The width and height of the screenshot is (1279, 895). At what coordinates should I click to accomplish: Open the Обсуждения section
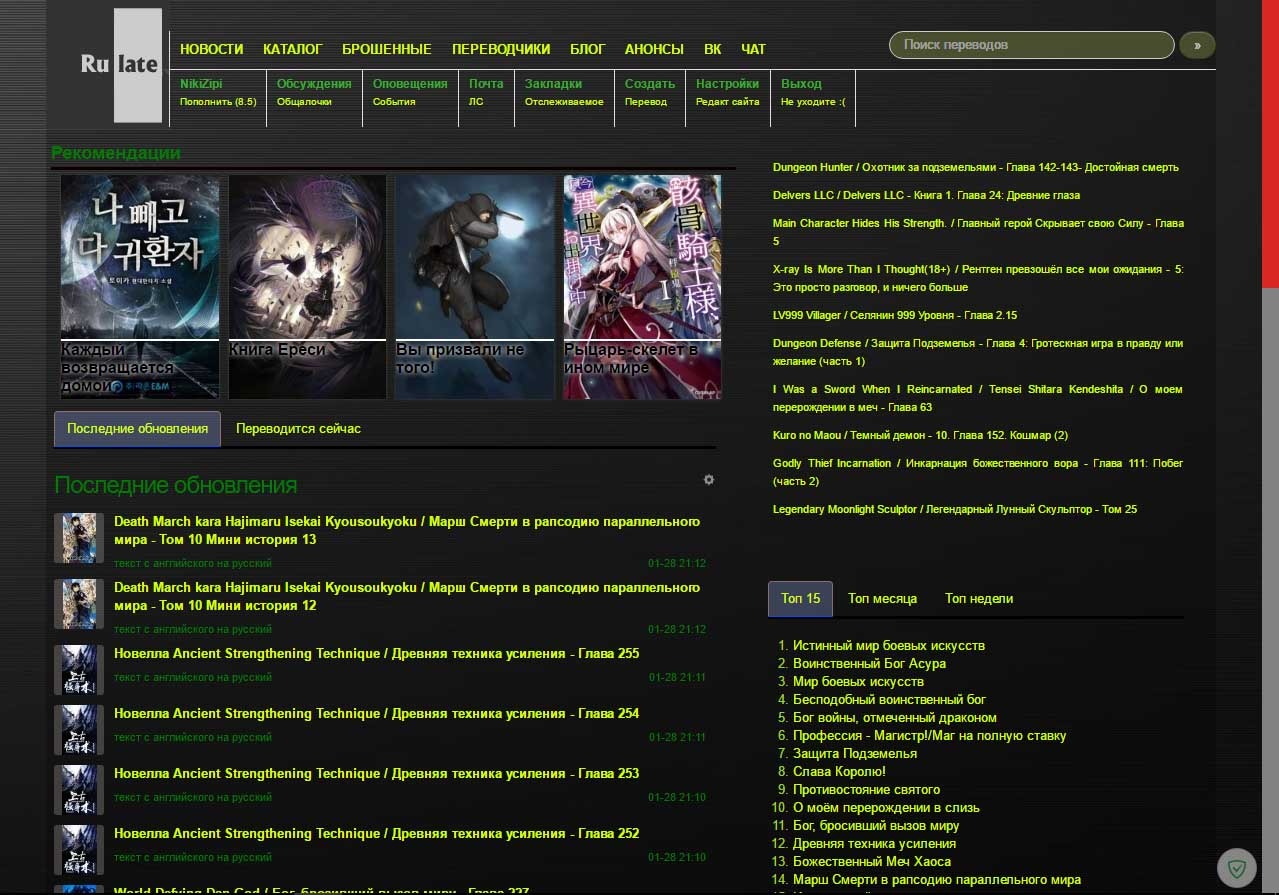[x=314, y=84]
